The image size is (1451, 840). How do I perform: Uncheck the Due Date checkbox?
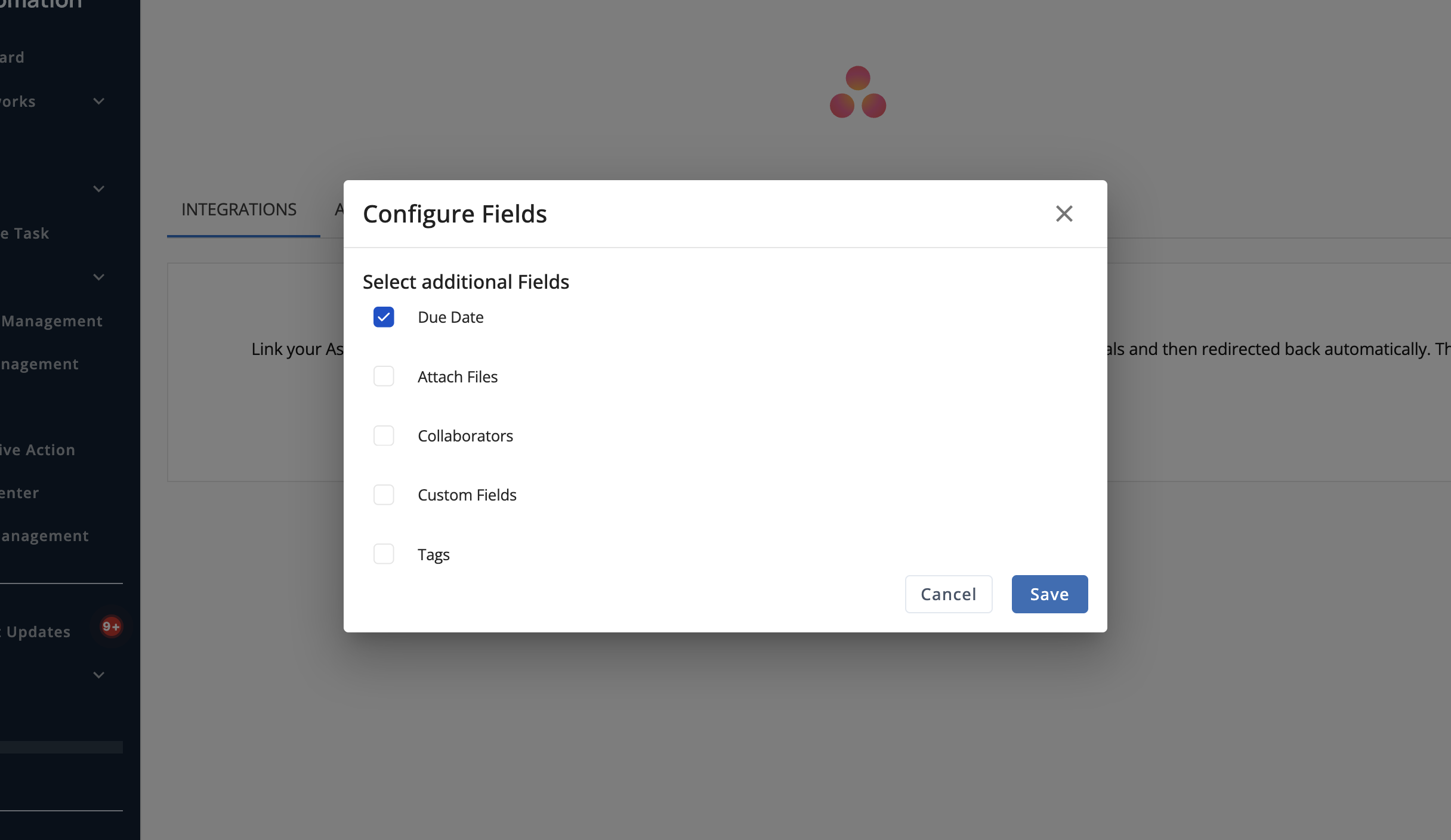[384, 317]
